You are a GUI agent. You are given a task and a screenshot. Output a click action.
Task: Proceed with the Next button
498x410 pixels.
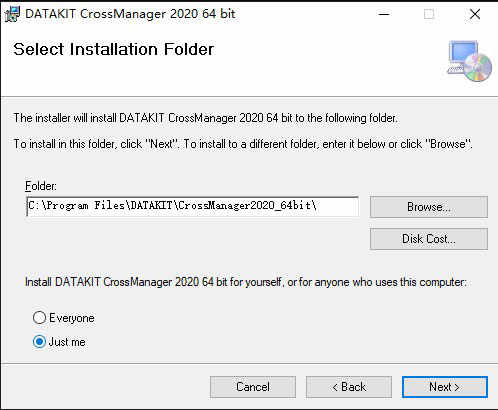(x=445, y=387)
